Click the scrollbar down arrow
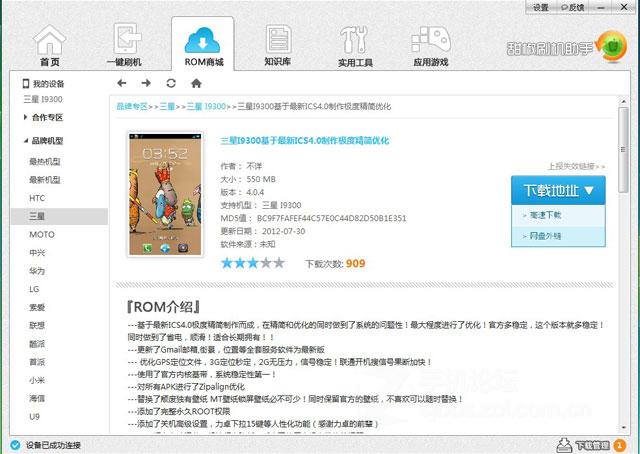640x454 pixels. 623,427
